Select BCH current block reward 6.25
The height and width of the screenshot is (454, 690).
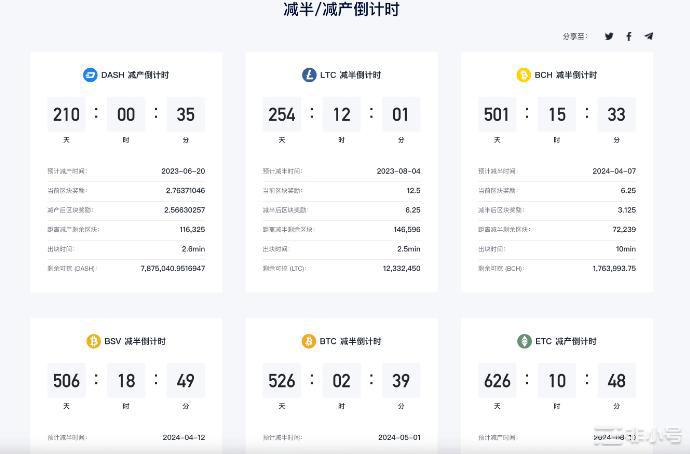coord(628,190)
